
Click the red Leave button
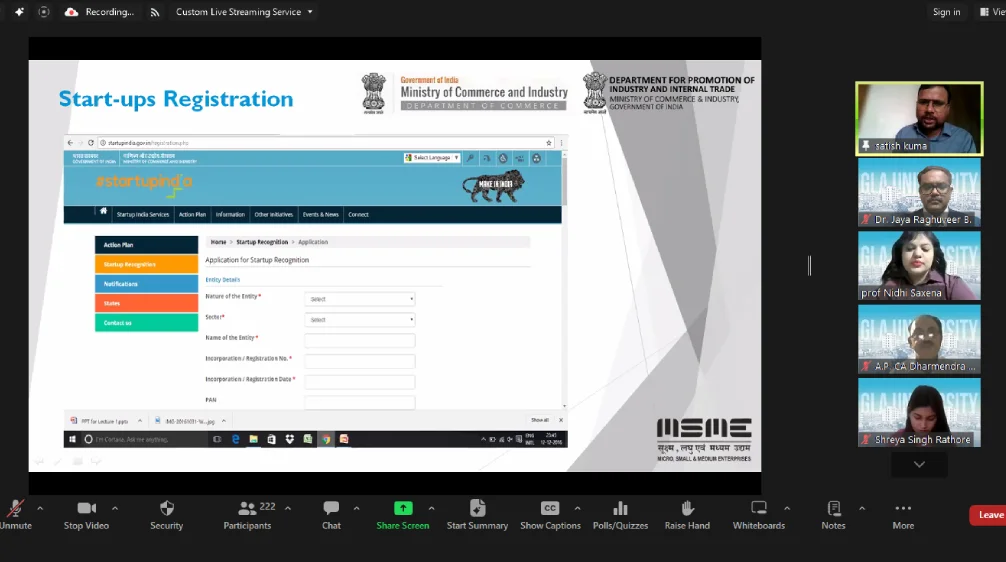point(989,515)
